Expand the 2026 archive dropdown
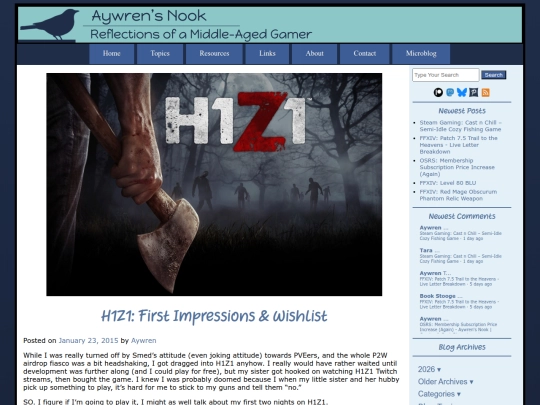The height and width of the screenshot is (405, 540). coord(429,369)
